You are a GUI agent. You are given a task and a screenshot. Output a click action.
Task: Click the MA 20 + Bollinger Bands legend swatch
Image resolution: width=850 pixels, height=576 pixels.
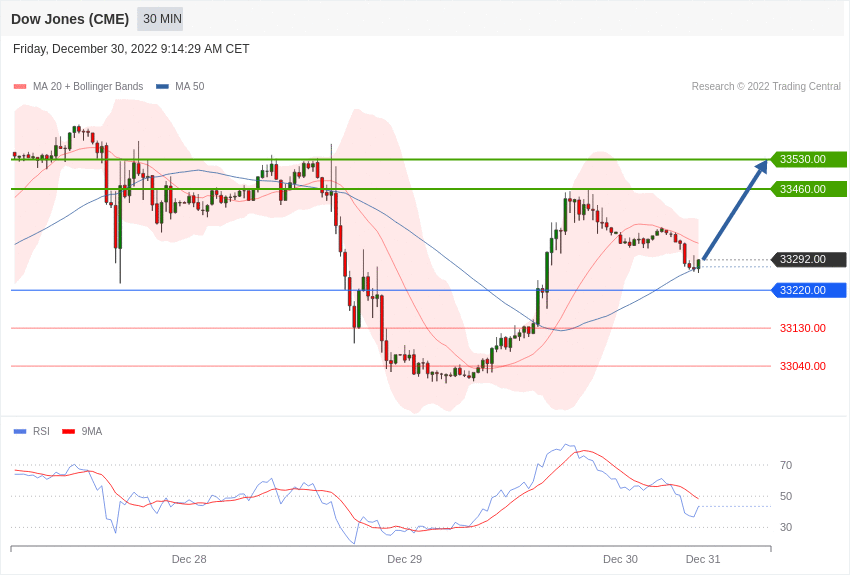[20, 87]
